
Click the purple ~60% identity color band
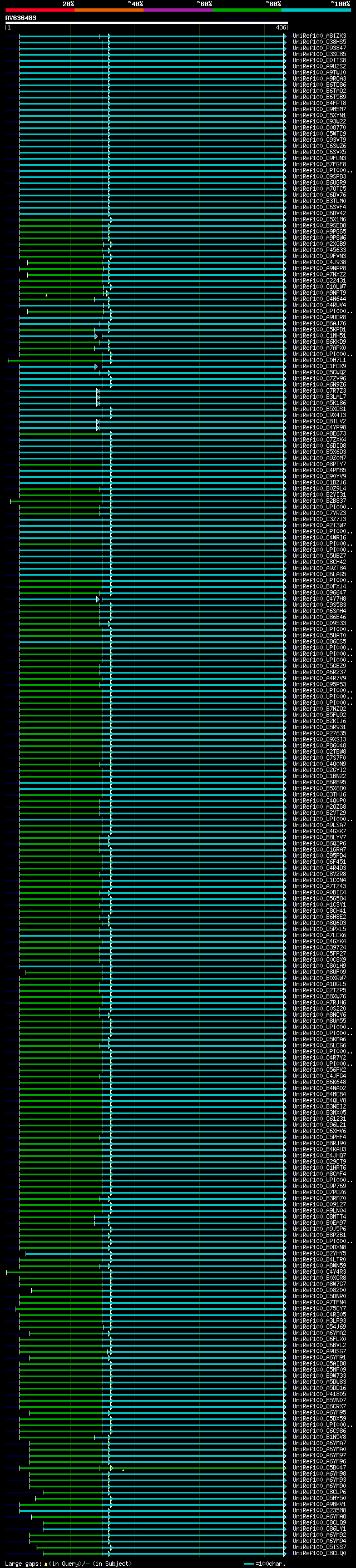pos(179,10)
